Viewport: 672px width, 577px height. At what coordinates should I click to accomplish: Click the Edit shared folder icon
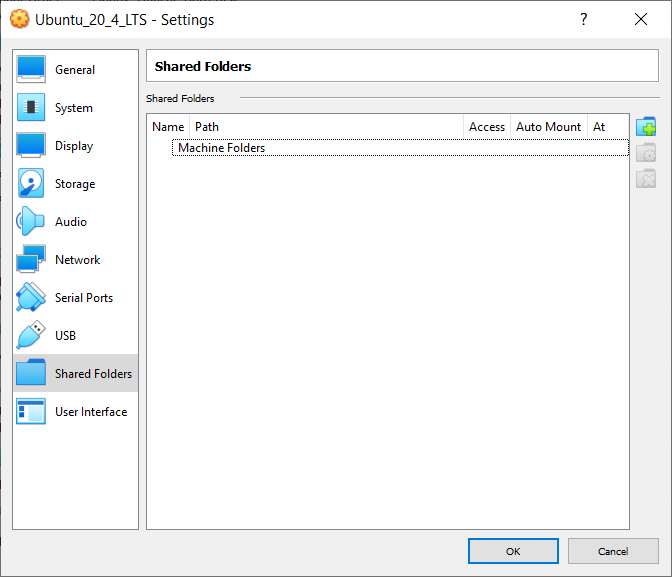tap(646, 153)
